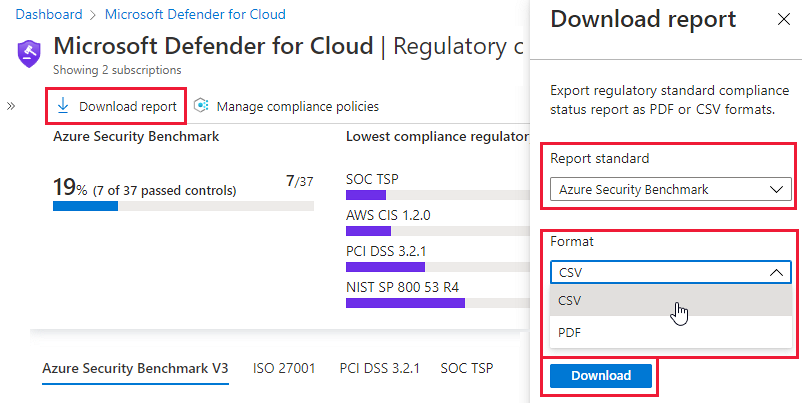
Task: Expand the collapsed sidebar with double chevron
Action: tap(11, 105)
